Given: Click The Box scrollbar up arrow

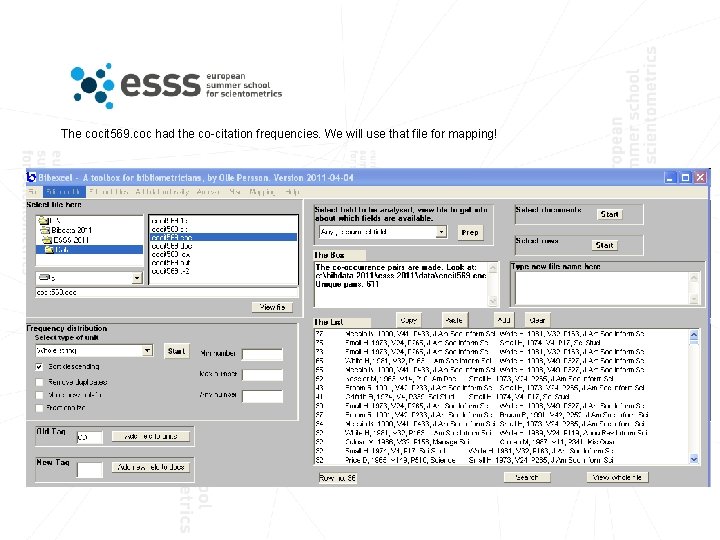Looking at the screenshot, I should tap(493, 268).
